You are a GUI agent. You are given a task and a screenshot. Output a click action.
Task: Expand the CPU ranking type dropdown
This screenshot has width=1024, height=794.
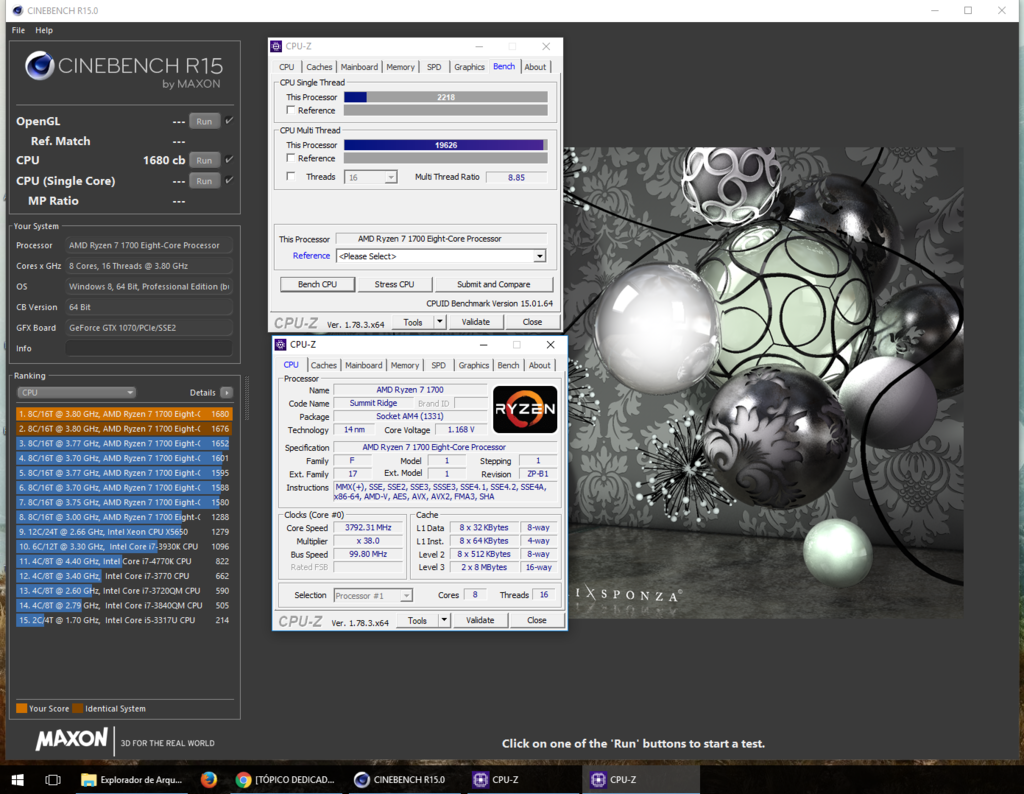(76, 393)
